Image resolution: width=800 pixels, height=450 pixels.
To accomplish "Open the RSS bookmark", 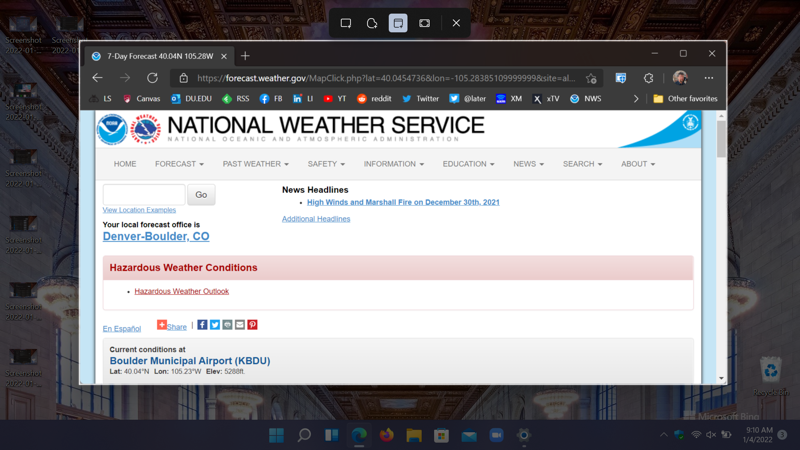I will pyautogui.click(x=236, y=99).
